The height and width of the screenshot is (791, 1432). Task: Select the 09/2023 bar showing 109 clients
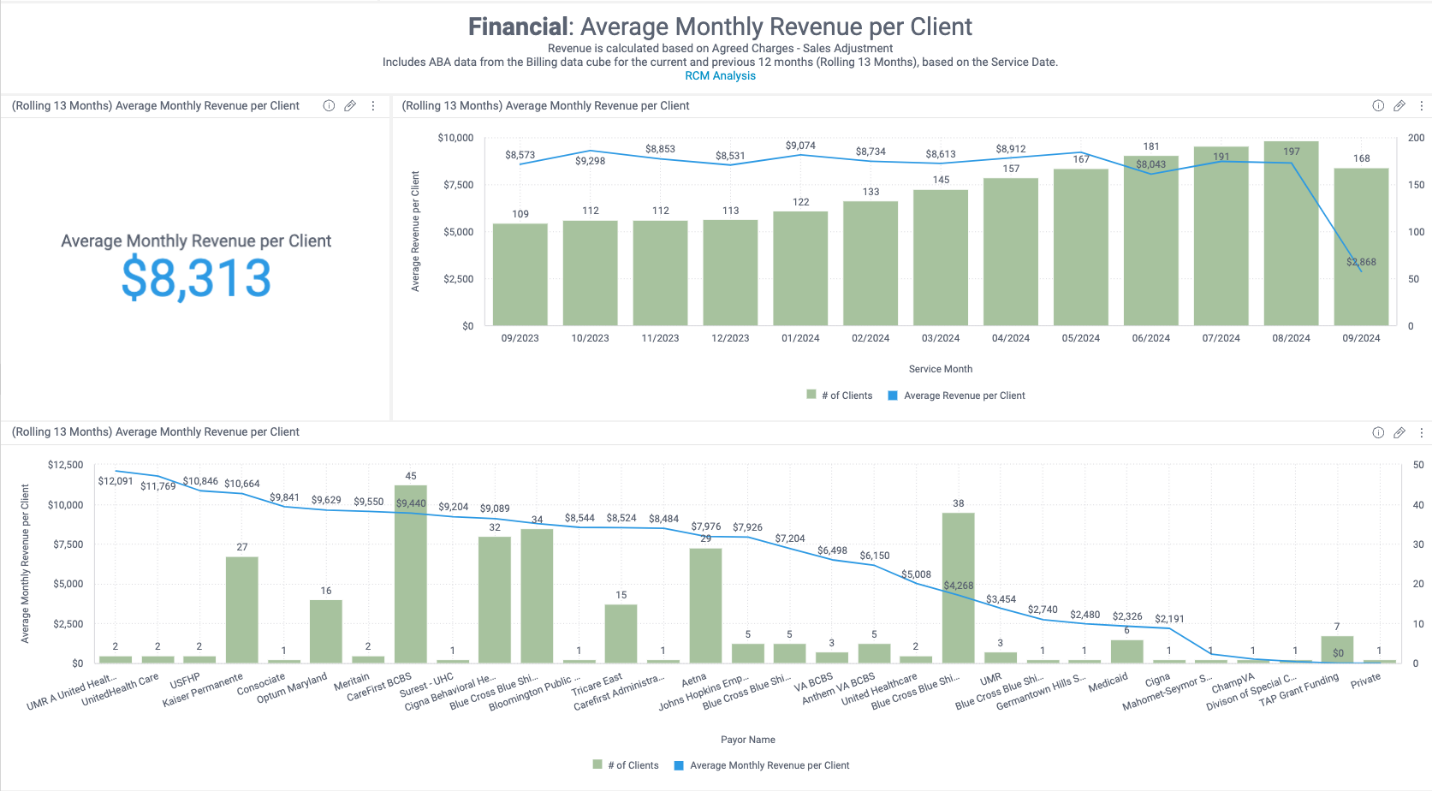coord(520,274)
